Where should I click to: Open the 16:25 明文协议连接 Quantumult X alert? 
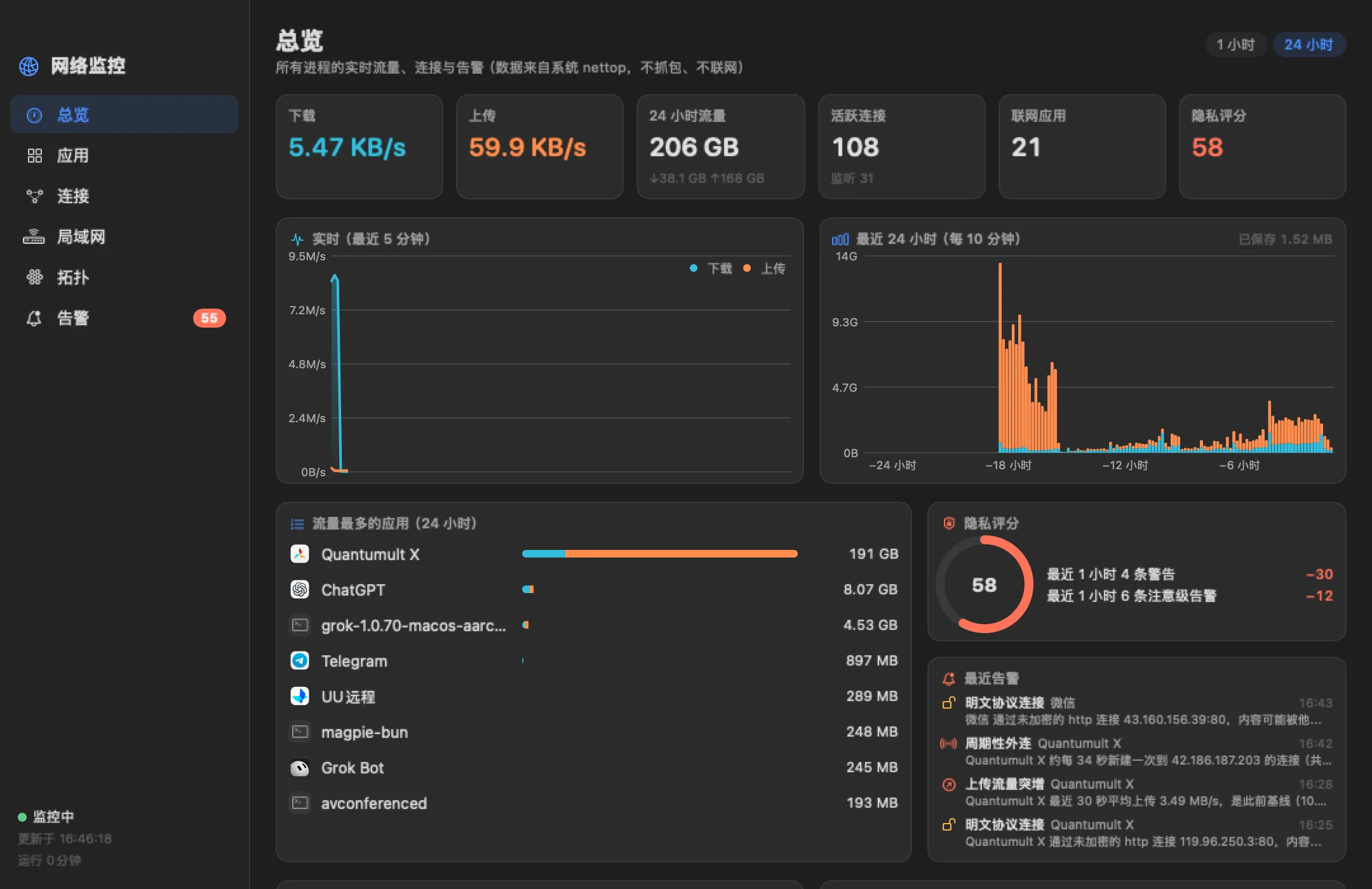click(x=1136, y=833)
